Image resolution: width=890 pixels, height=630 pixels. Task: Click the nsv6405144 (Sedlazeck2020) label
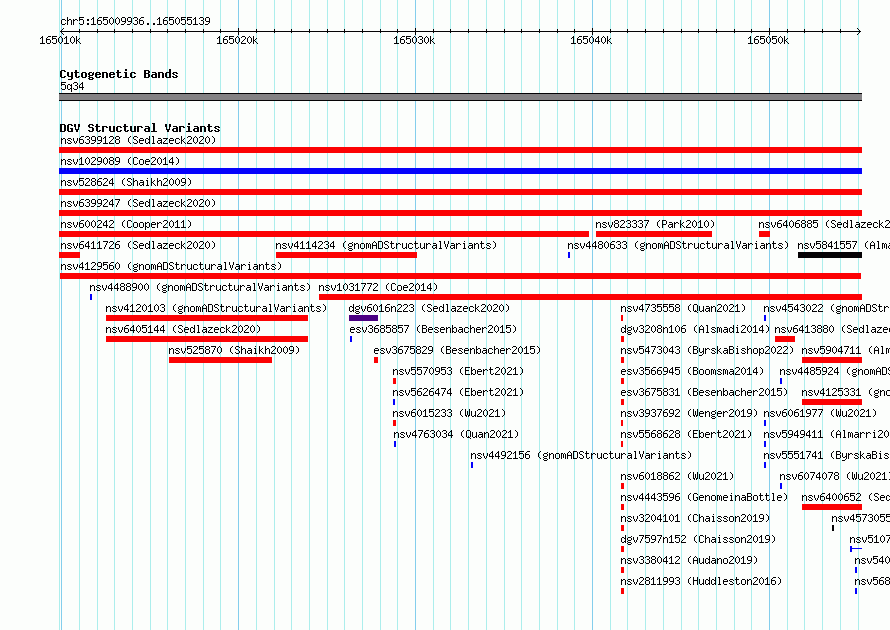click(183, 329)
